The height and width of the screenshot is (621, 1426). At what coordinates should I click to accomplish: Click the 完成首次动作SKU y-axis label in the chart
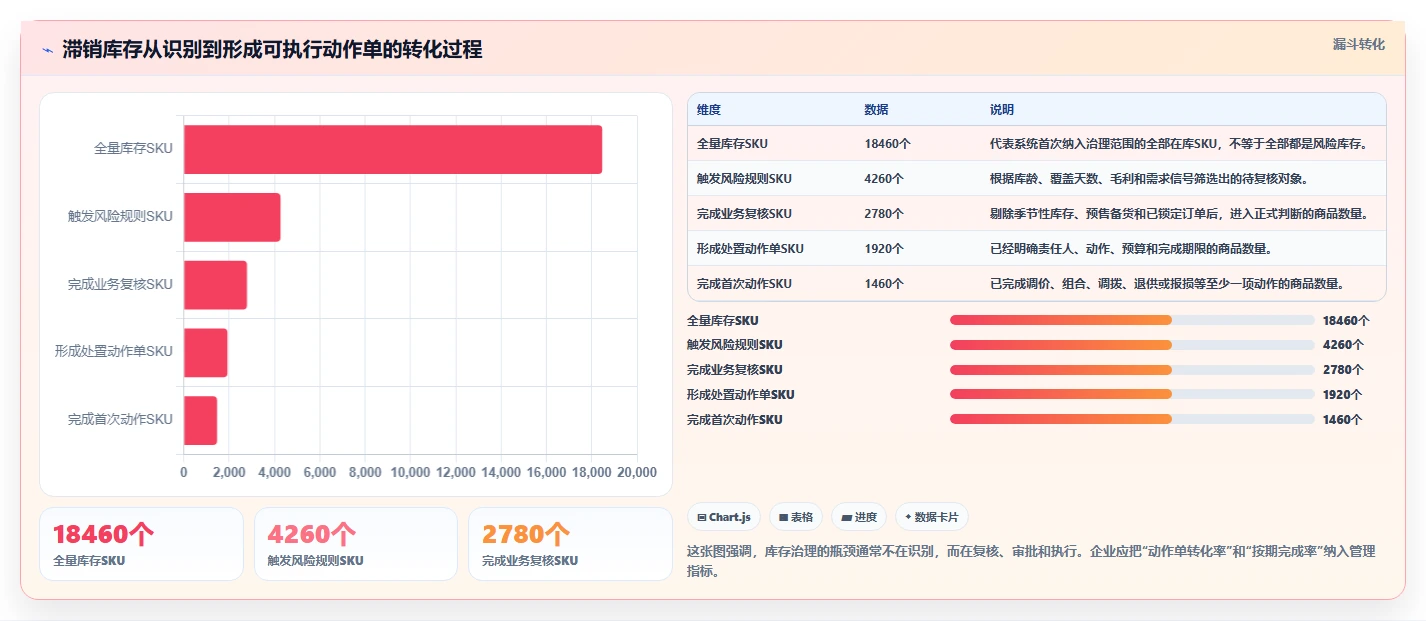(x=120, y=420)
